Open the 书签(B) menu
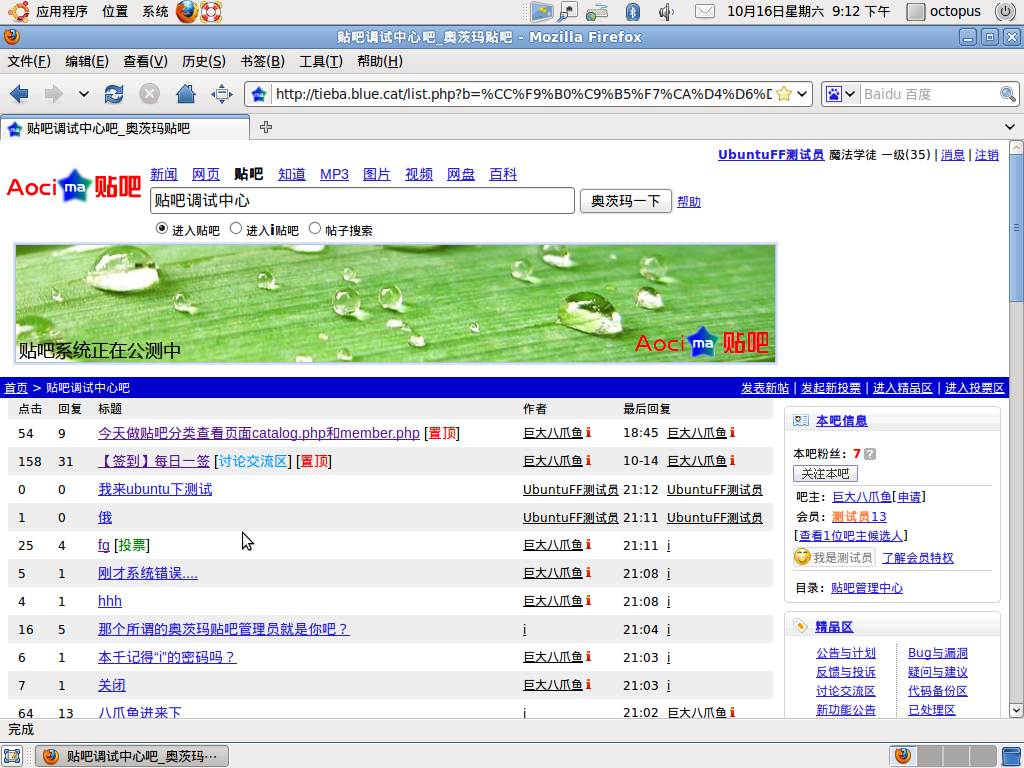 click(263, 61)
